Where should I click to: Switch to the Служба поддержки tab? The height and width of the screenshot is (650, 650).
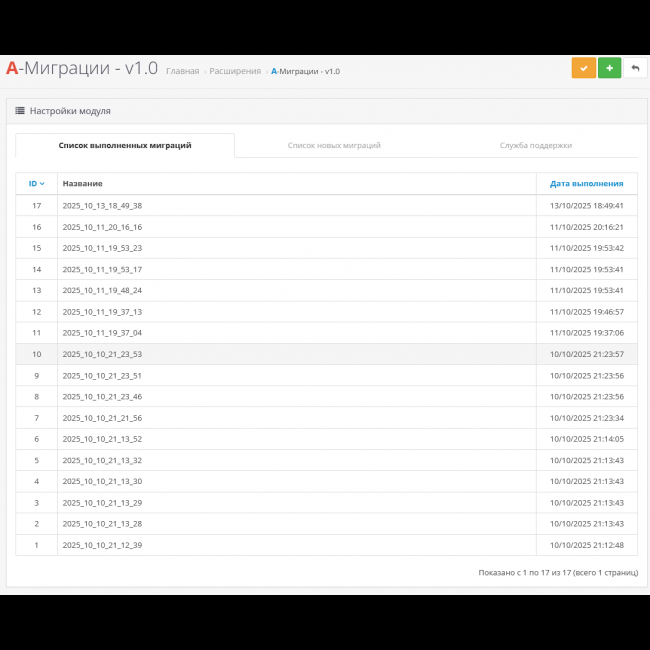(x=535, y=146)
